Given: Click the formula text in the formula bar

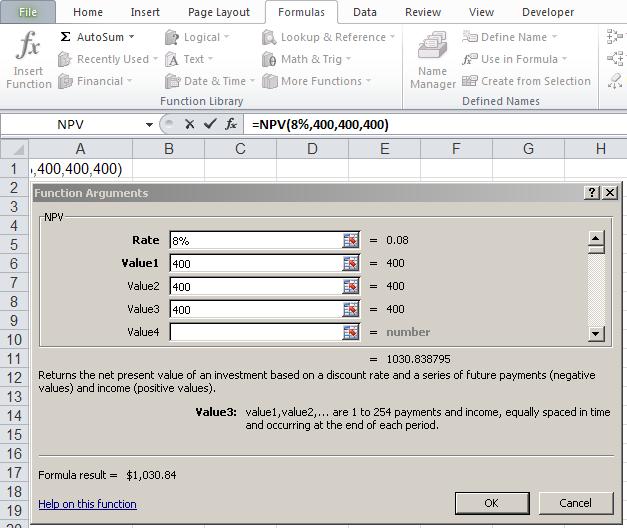Looking at the screenshot, I should coord(320,125).
